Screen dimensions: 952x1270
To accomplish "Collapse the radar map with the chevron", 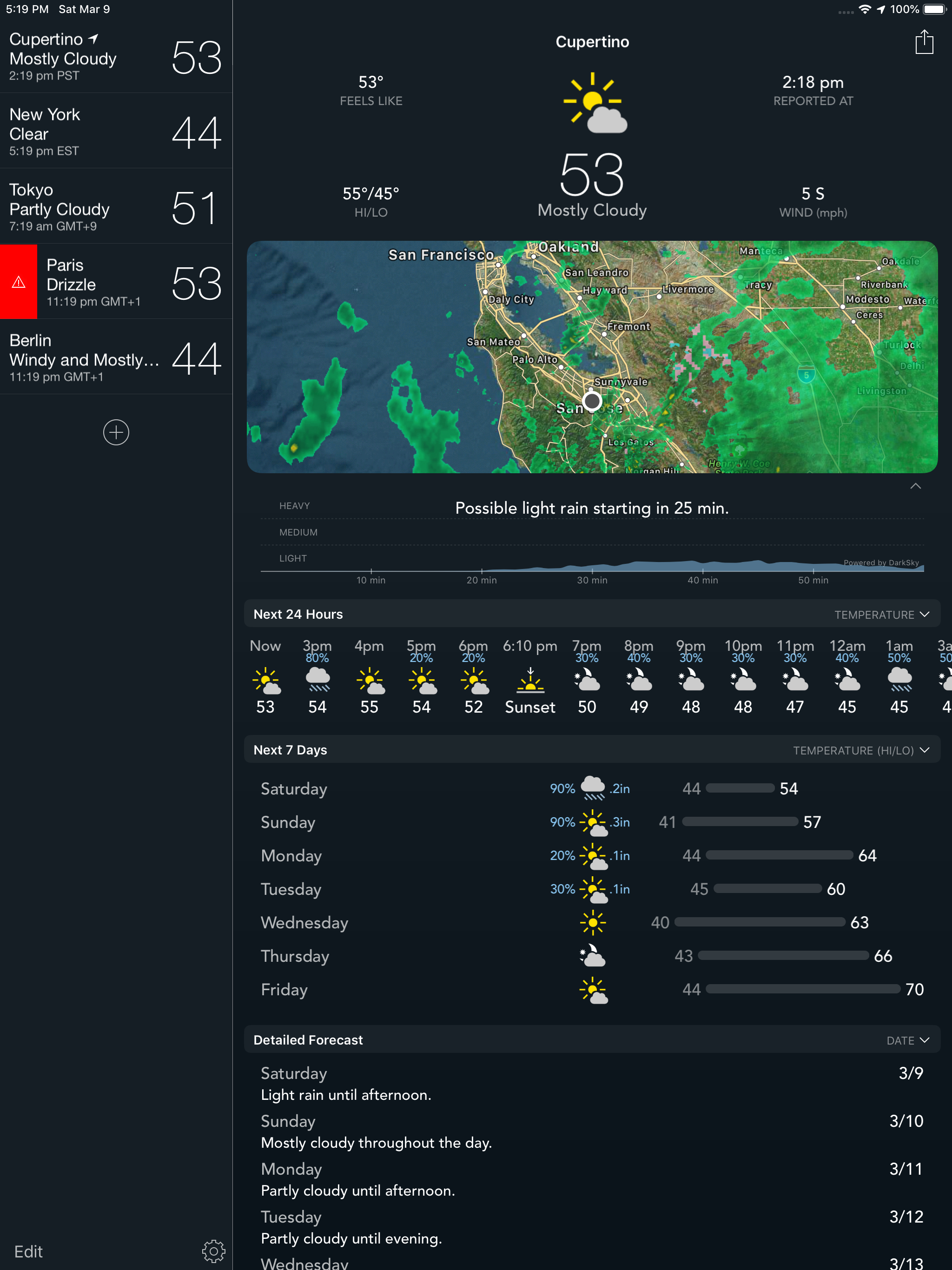I will pos(915,486).
